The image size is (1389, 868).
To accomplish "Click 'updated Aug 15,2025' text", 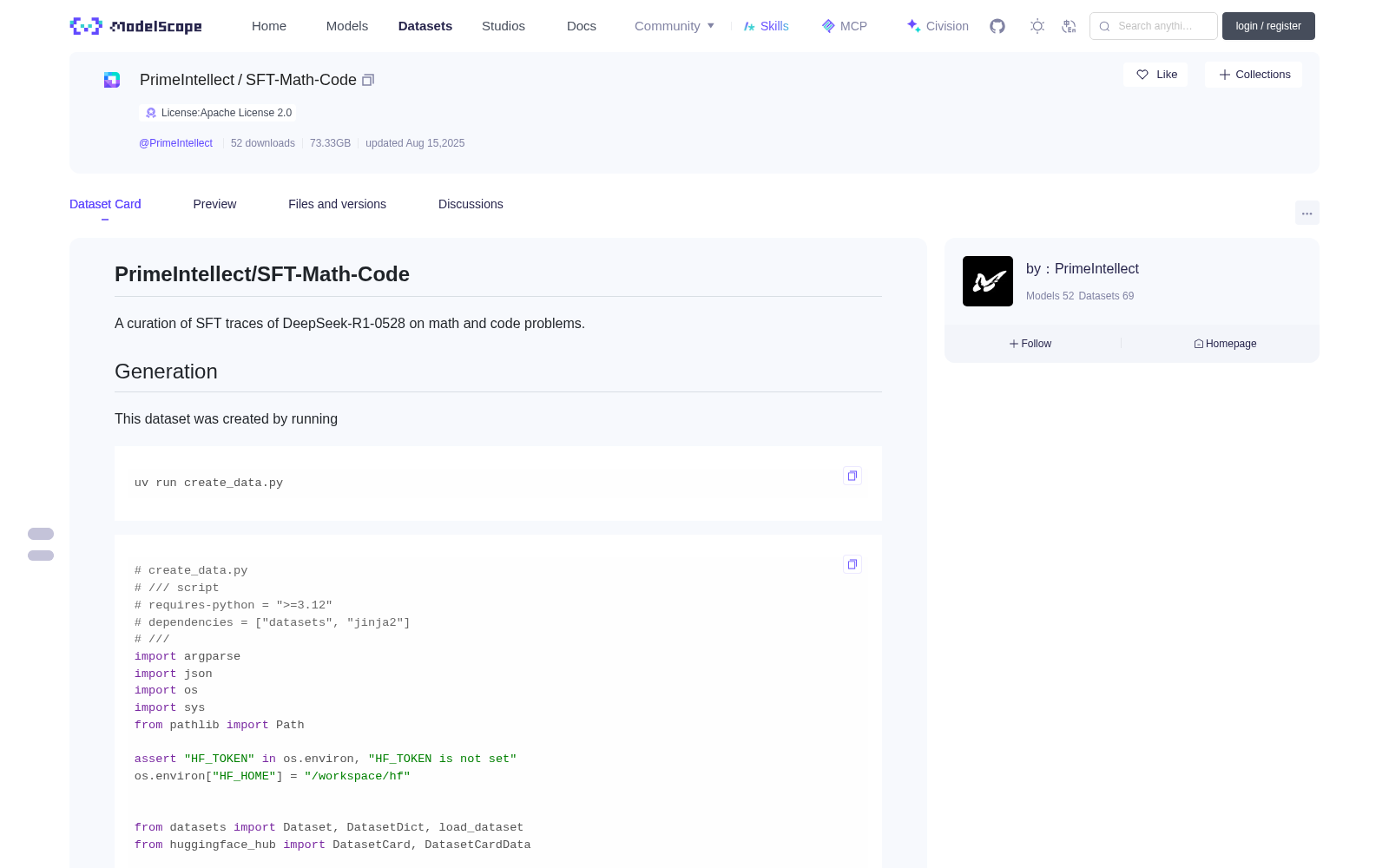I will pos(415,143).
